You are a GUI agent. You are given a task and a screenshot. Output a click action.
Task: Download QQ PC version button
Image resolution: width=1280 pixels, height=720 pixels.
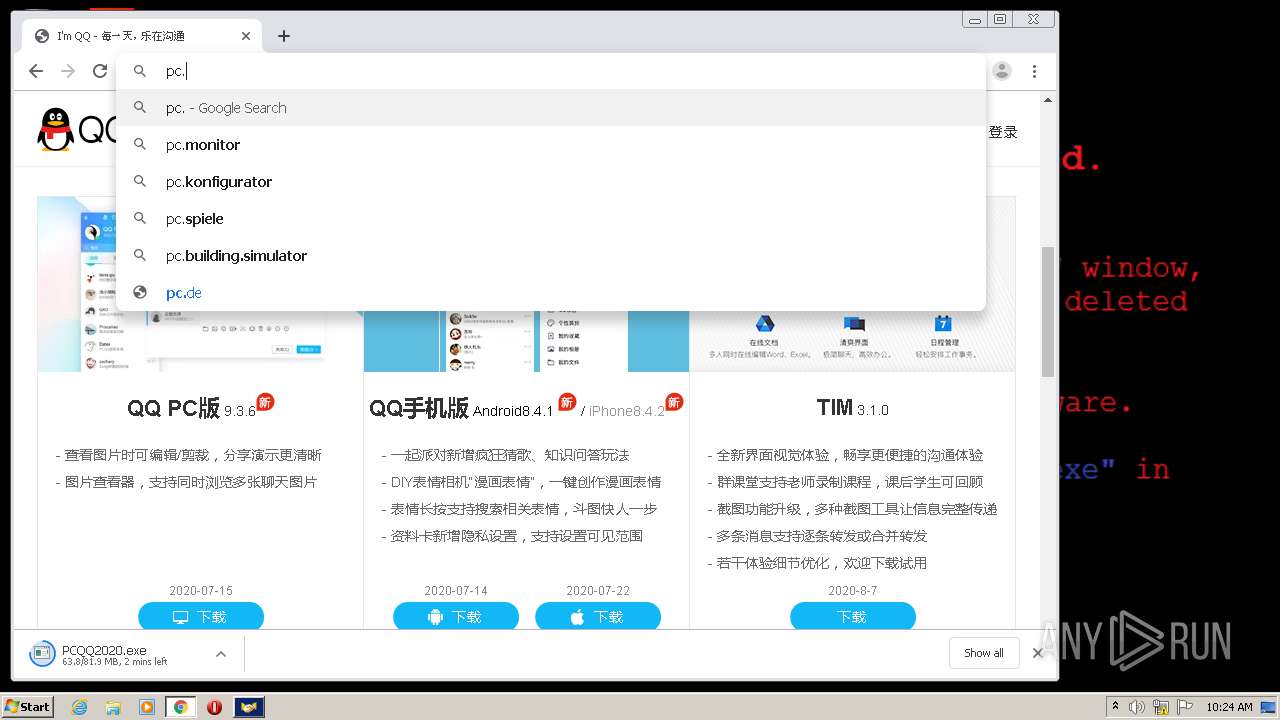coord(201,617)
